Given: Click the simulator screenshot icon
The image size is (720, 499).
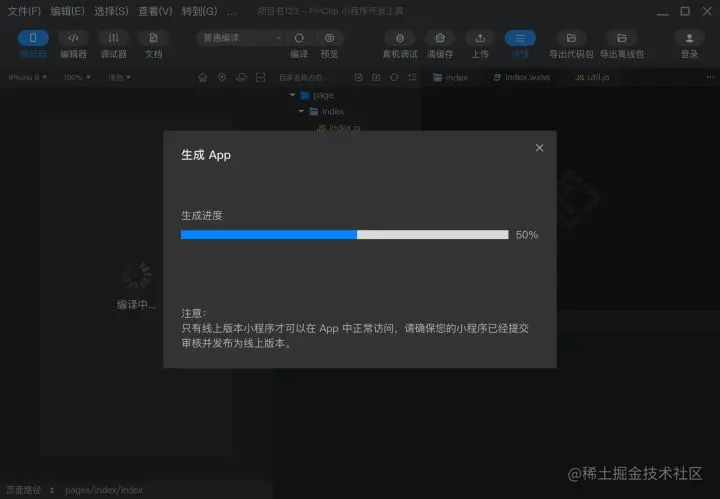Looking at the screenshot, I should click(x=241, y=77).
